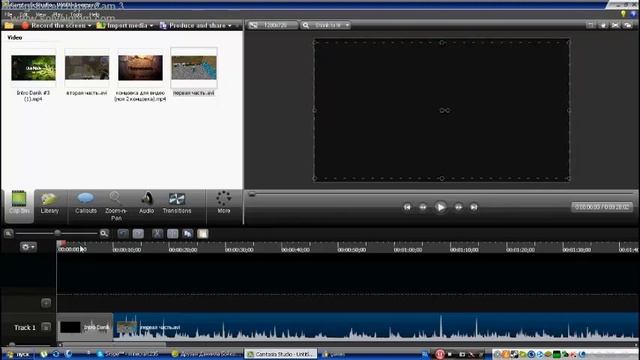
Task: Open the timeline settings gear dropdown
Action: click(x=28, y=247)
